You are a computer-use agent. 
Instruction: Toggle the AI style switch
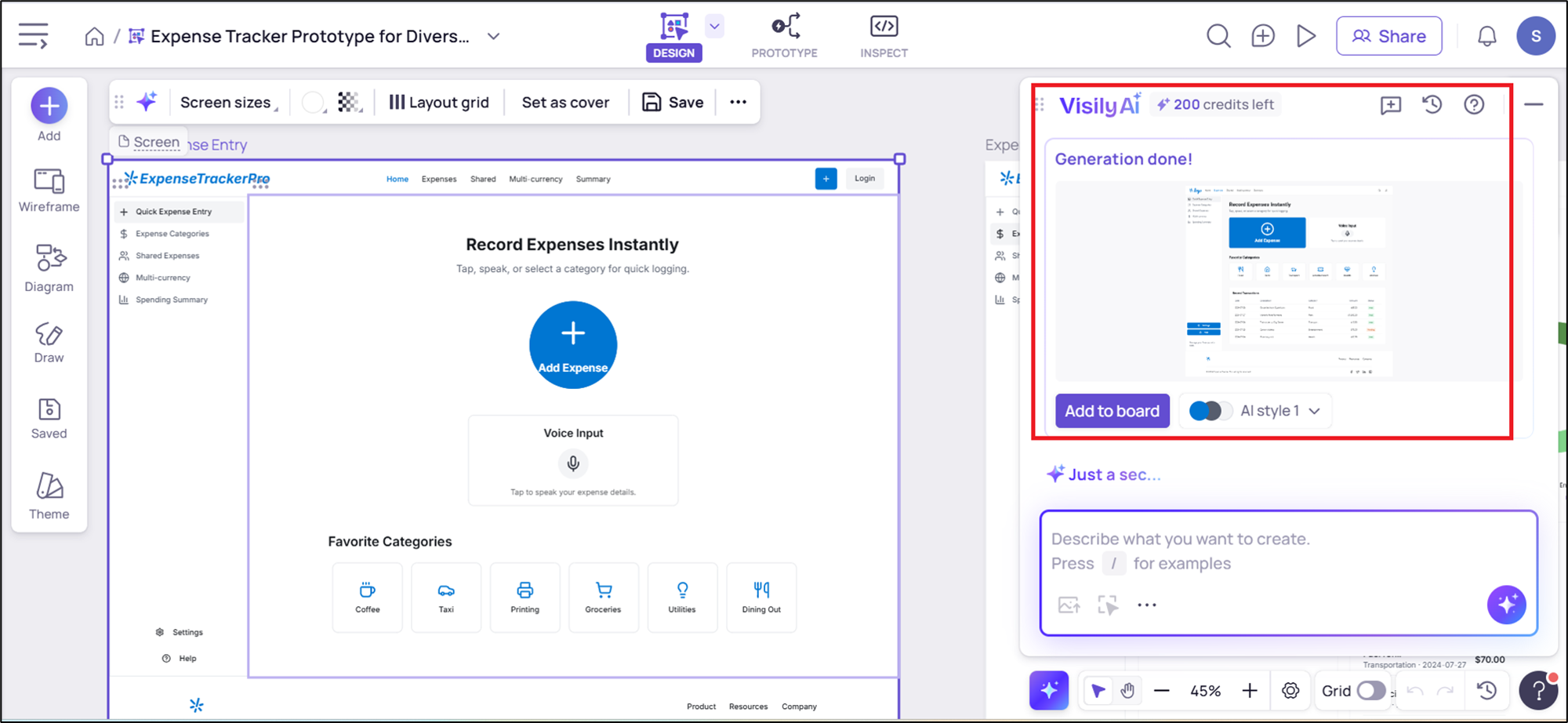[x=1210, y=411]
